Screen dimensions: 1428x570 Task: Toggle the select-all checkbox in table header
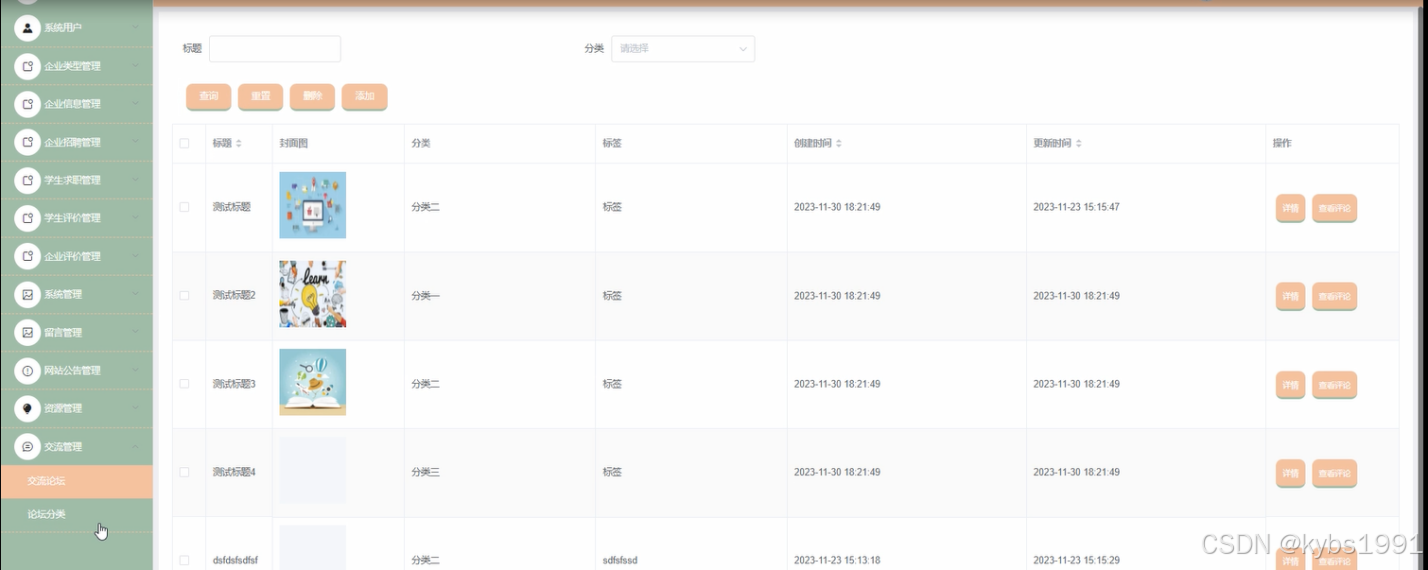click(x=184, y=144)
